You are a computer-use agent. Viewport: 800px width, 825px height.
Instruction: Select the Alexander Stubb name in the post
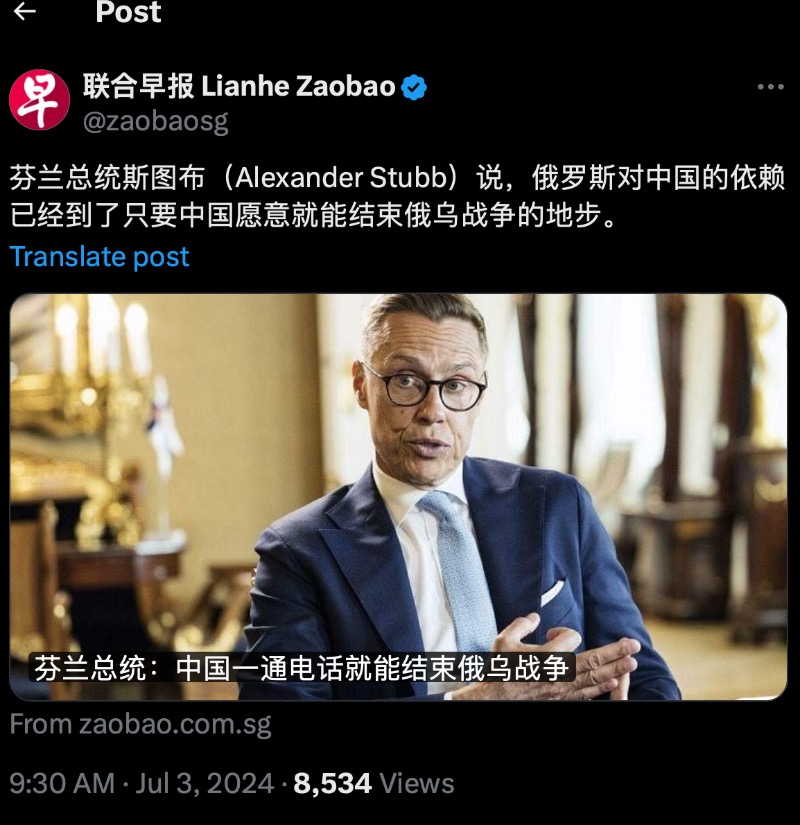pyautogui.click(x=341, y=178)
